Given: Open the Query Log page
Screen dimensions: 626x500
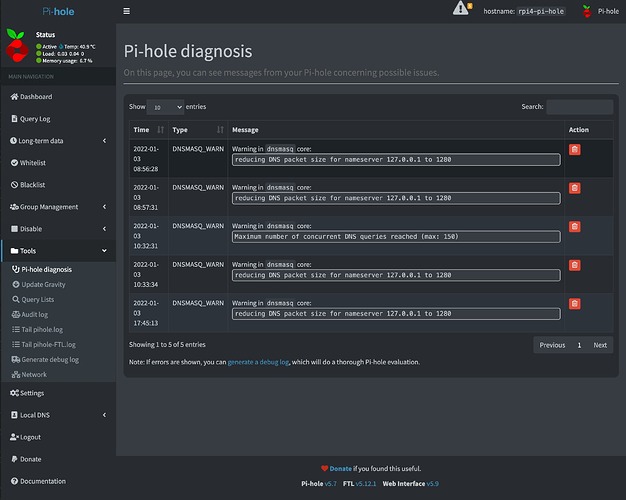Looking at the screenshot, I should point(36,119).
